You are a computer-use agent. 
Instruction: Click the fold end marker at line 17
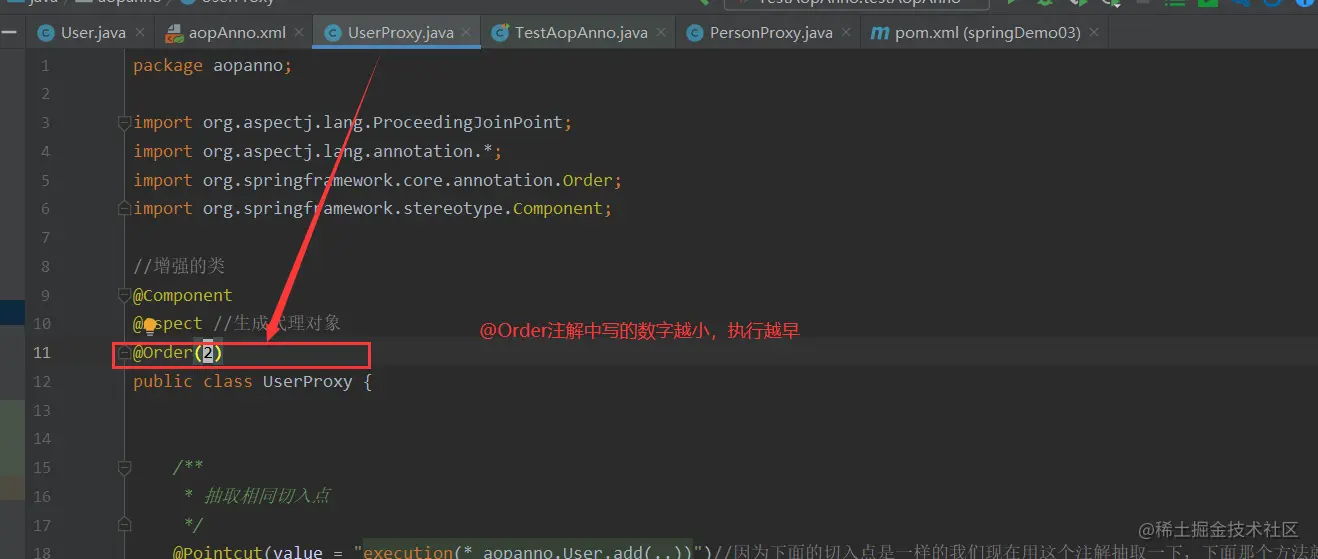coord(124,525)
